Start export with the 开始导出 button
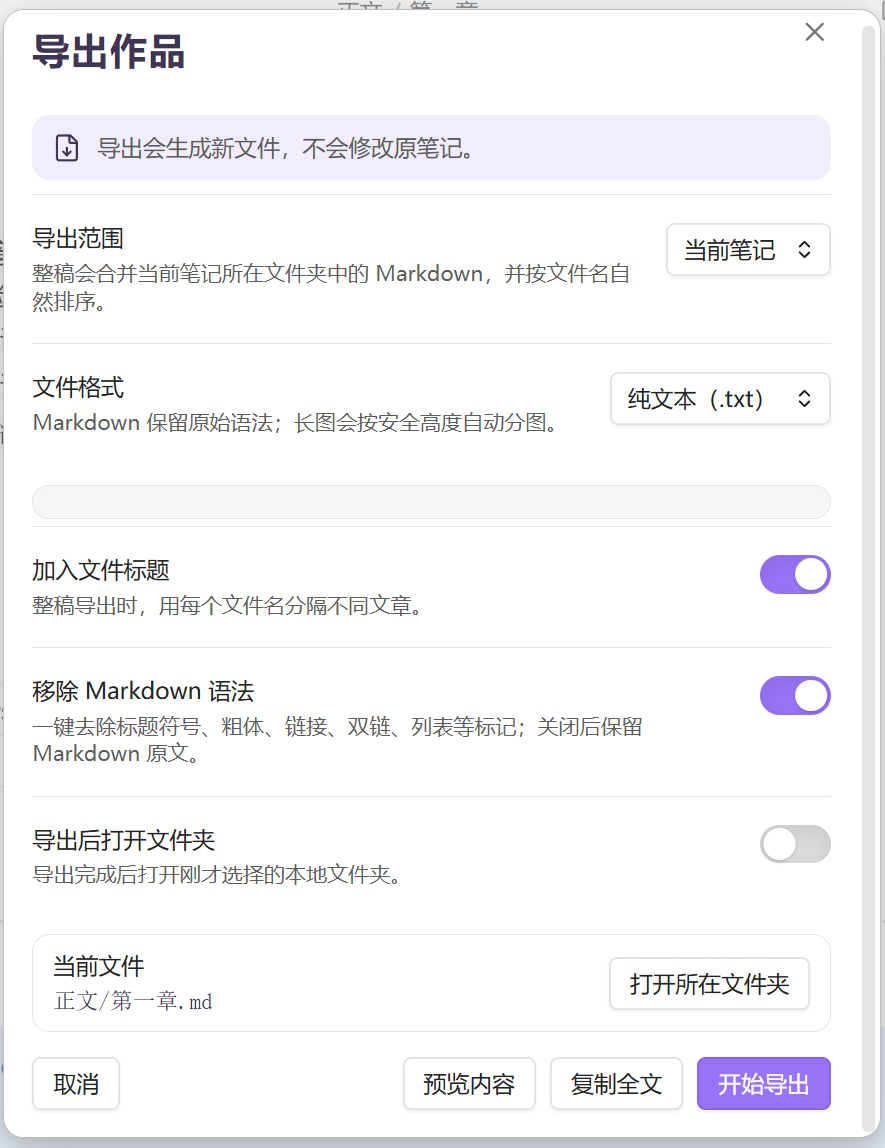885x1148 pixels. pos(763,1084)
